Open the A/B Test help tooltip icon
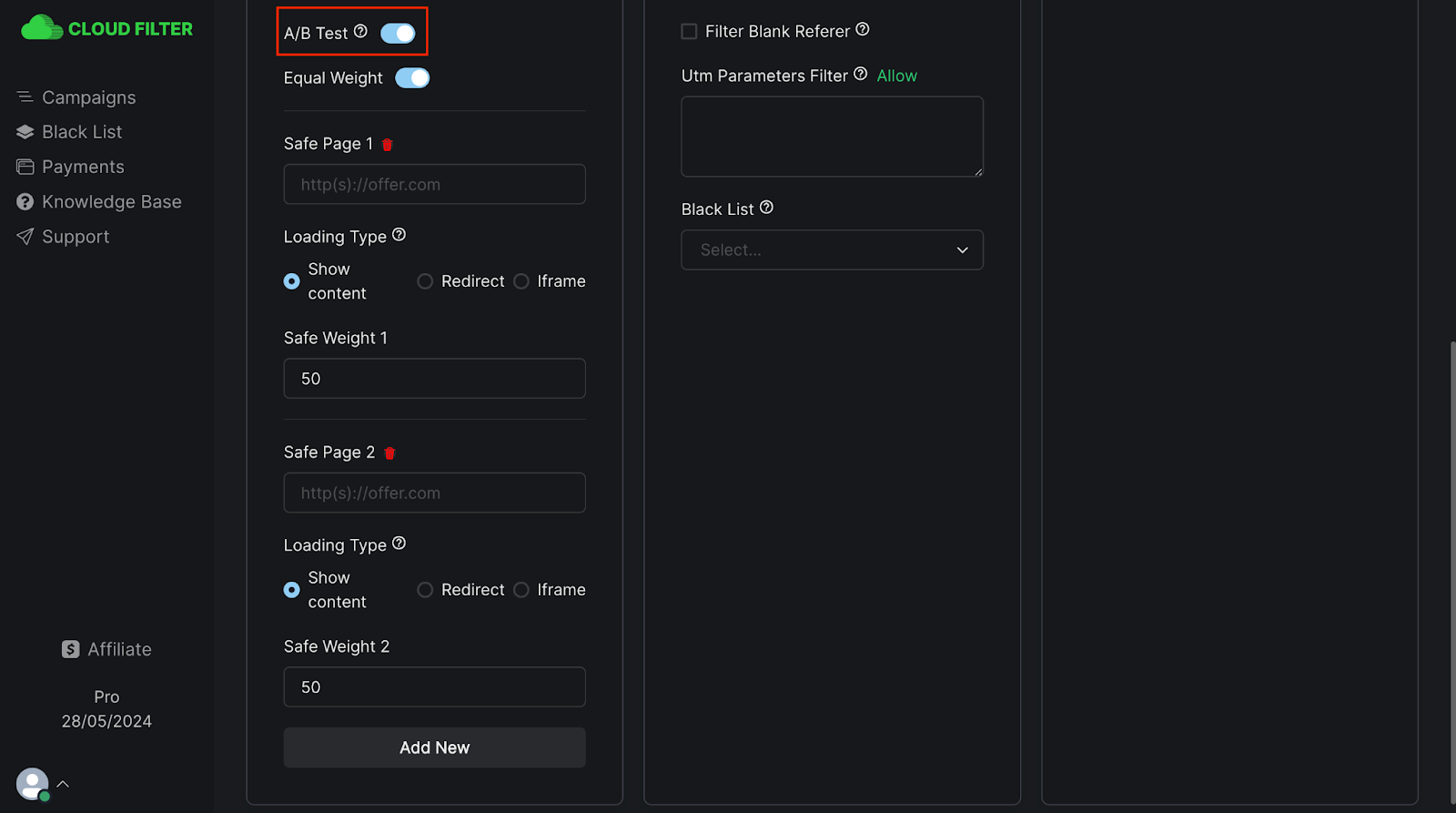Viewport: 1456px width, 813px height. tap(360, 32)
